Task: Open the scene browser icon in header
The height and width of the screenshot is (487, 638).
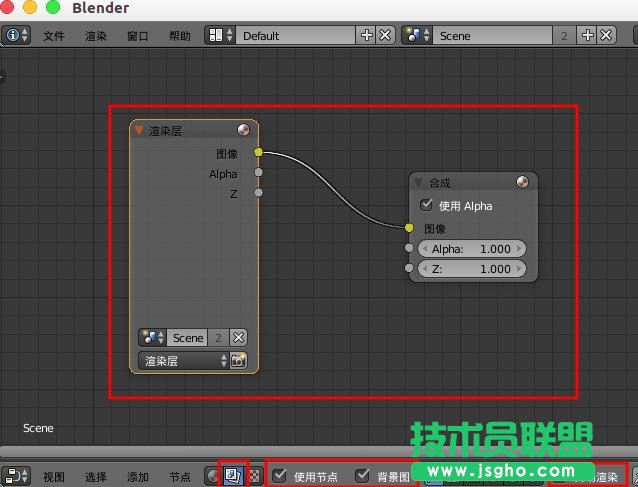Action: pyautogui.click(x=417, y=35)
